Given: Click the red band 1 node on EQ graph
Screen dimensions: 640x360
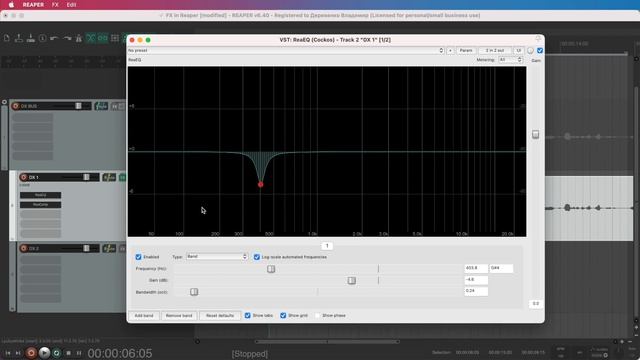Looking at the screenshot, I should pyautogui.click(x=260, y=184).
